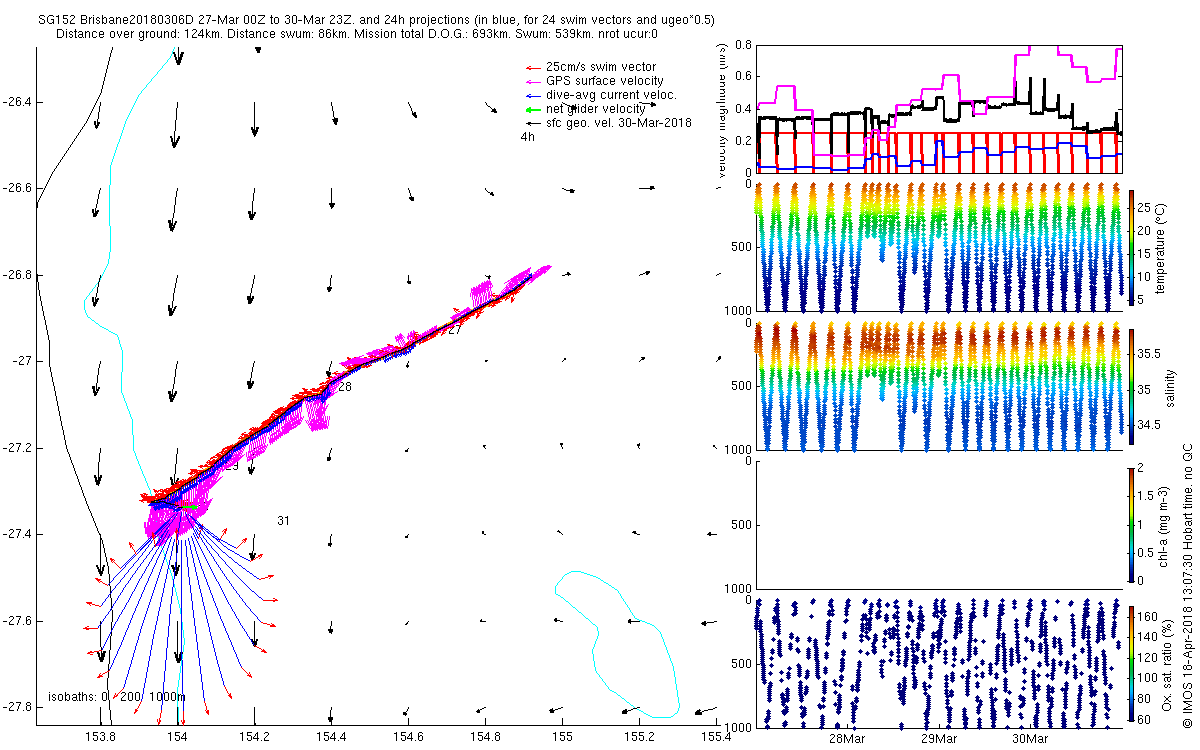This screenshot has width=1200, height=750.
Task: Click the plot title starting 'SG152 Brisbane20180306D'
Action: [376, 20]
